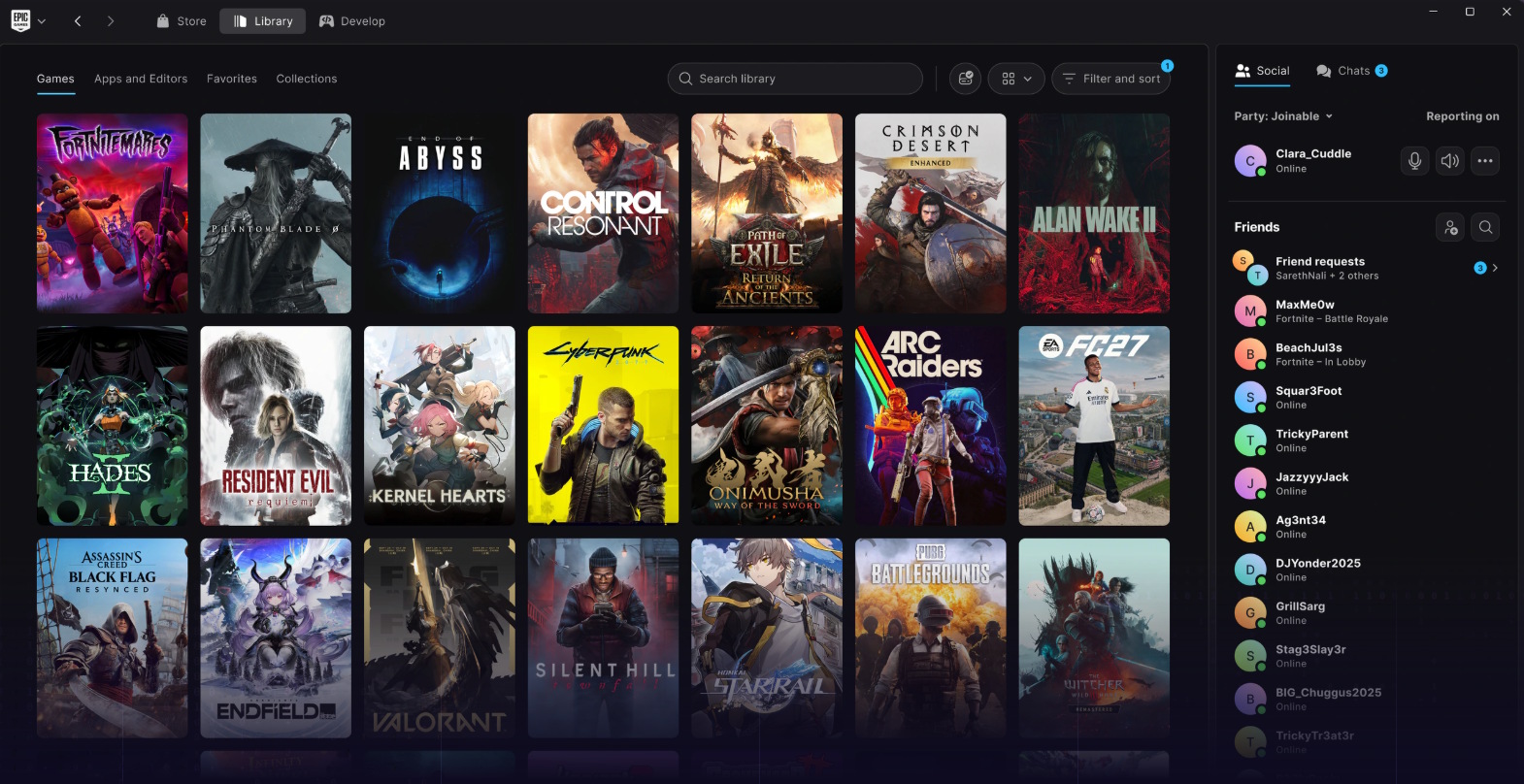
Task: Open ARC Raiders game tile
Action: coord(930,426)
